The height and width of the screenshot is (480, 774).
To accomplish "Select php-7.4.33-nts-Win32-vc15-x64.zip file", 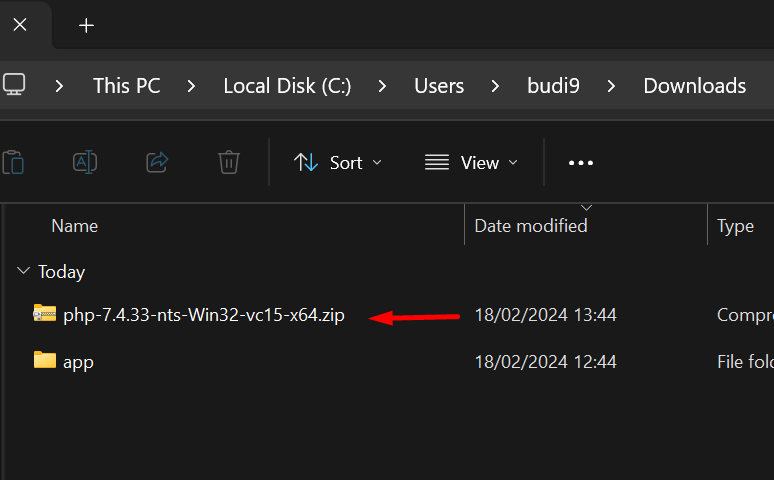I will coord(204,315).
